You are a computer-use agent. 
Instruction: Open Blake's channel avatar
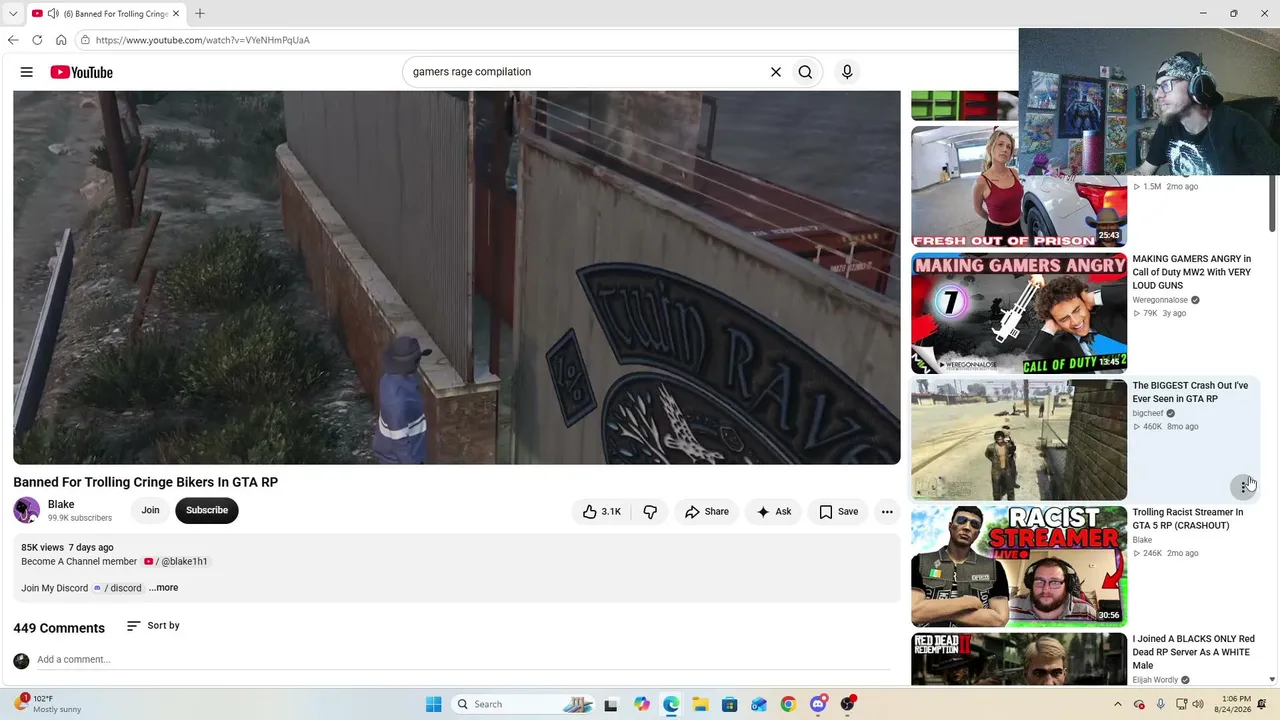[27, 510]
